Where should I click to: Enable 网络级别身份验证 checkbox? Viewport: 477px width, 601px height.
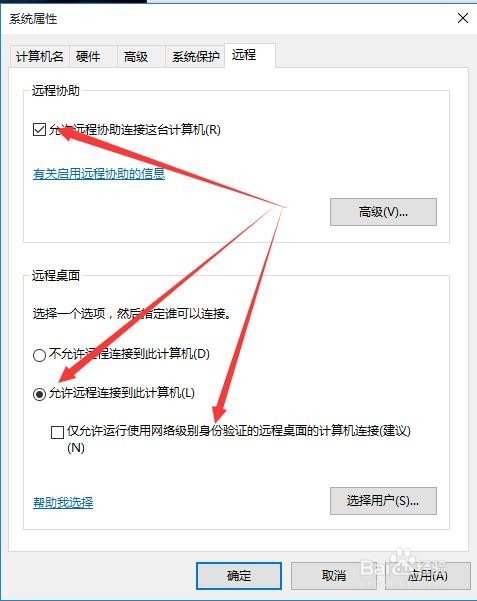pos(57,432)
